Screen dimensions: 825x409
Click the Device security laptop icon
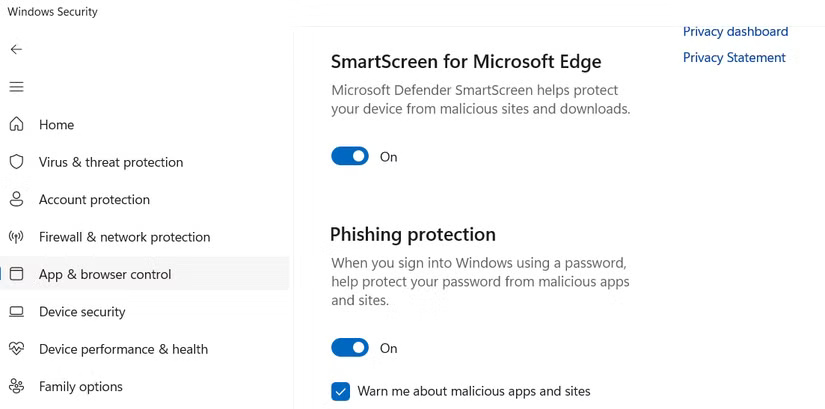16,312
